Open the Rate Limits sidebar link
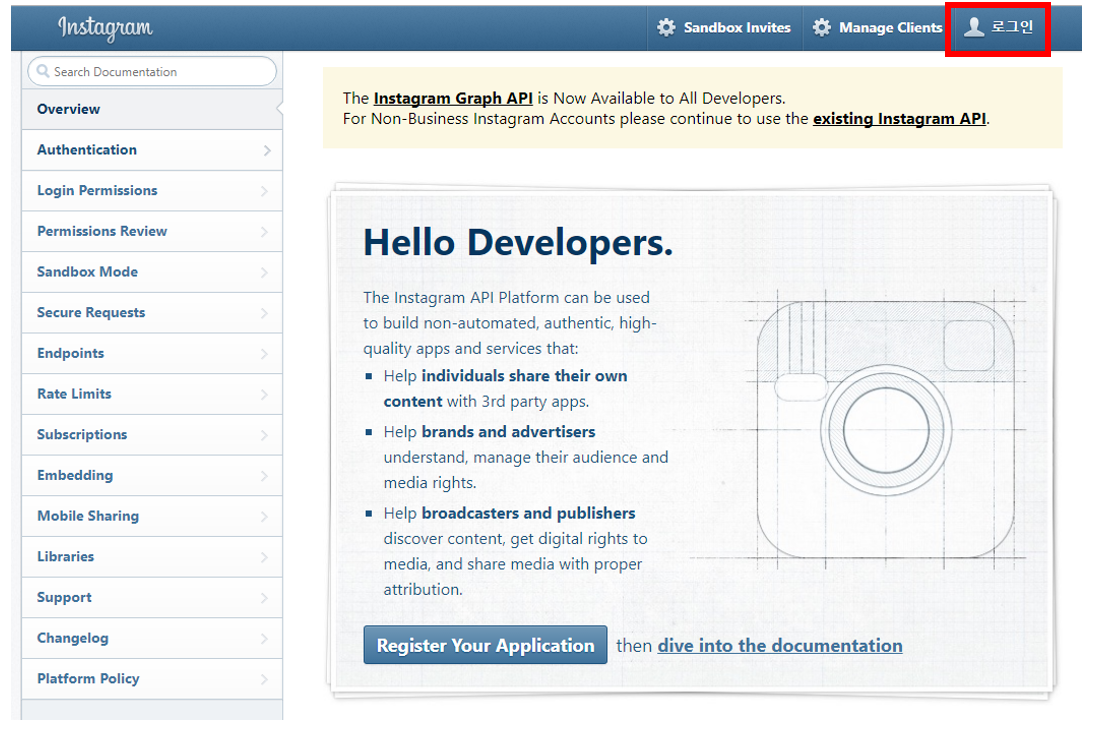This screenshot has width=1106, height=733. tap(152, 394)
